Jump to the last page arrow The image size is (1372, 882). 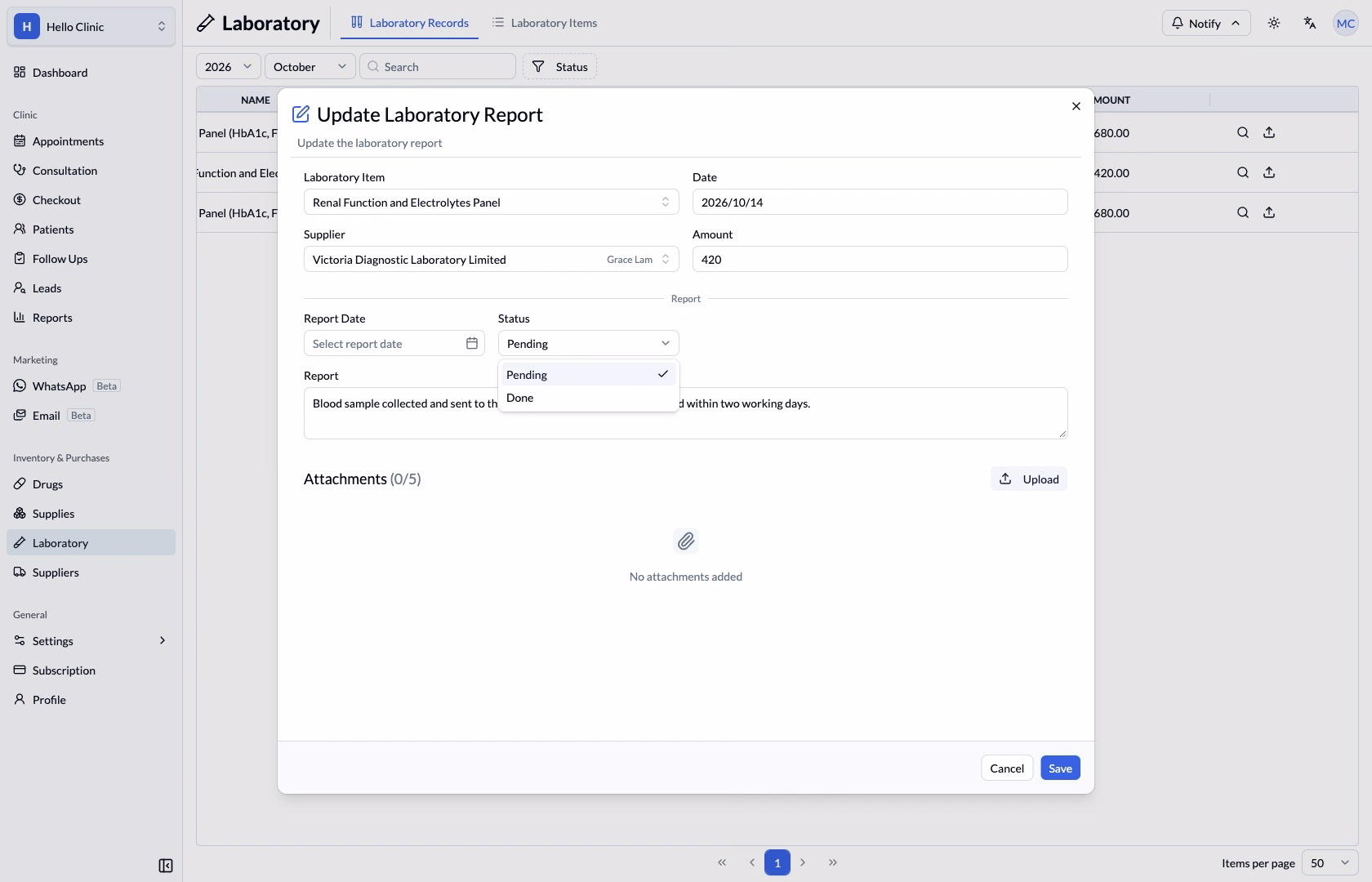click(x=833, y=862)
